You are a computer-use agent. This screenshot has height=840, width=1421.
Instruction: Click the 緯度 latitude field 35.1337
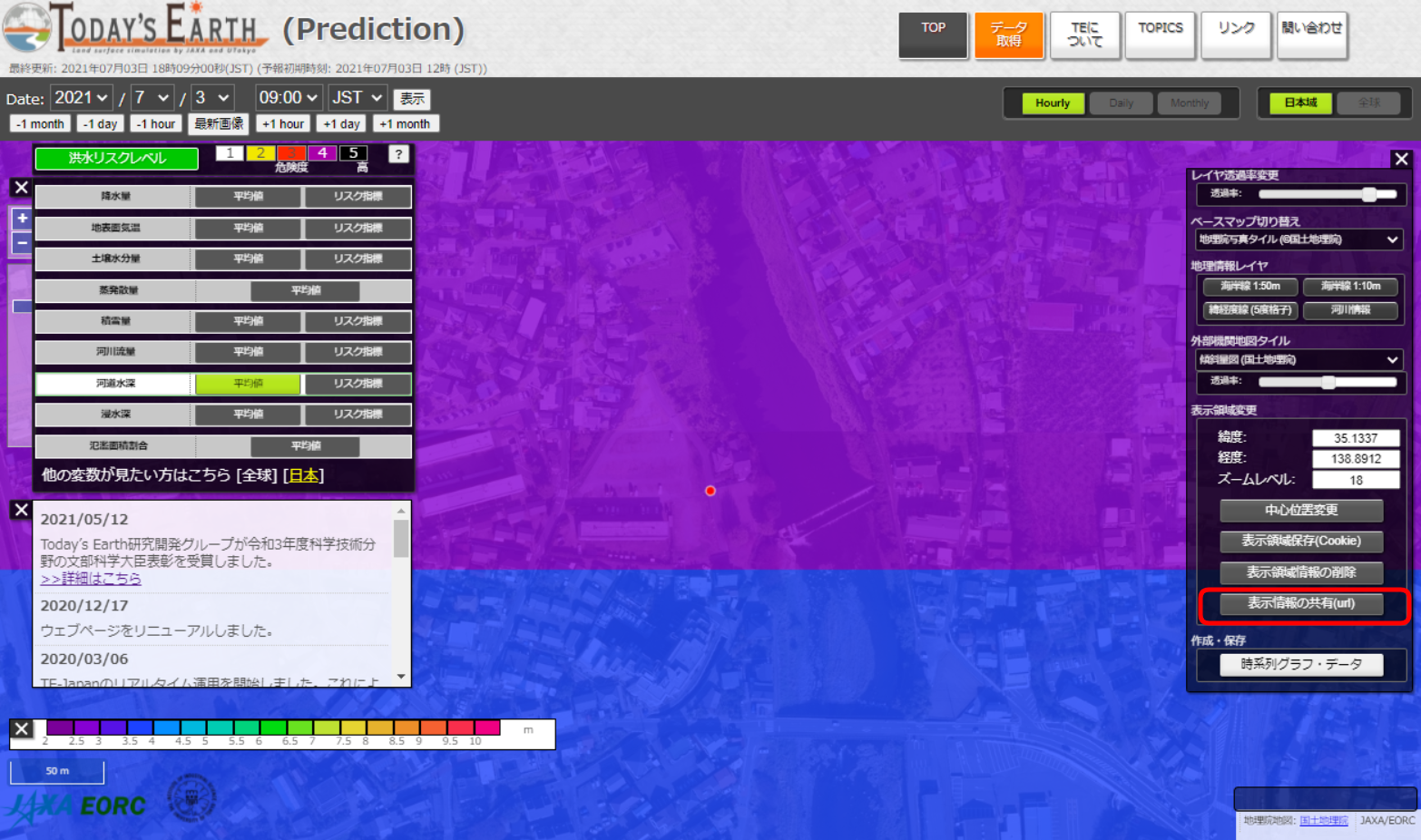click(x=1356, y=438)
